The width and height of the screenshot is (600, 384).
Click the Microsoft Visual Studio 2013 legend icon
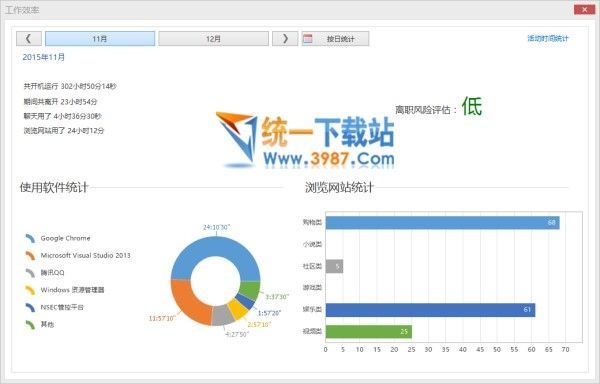(30, 255)
